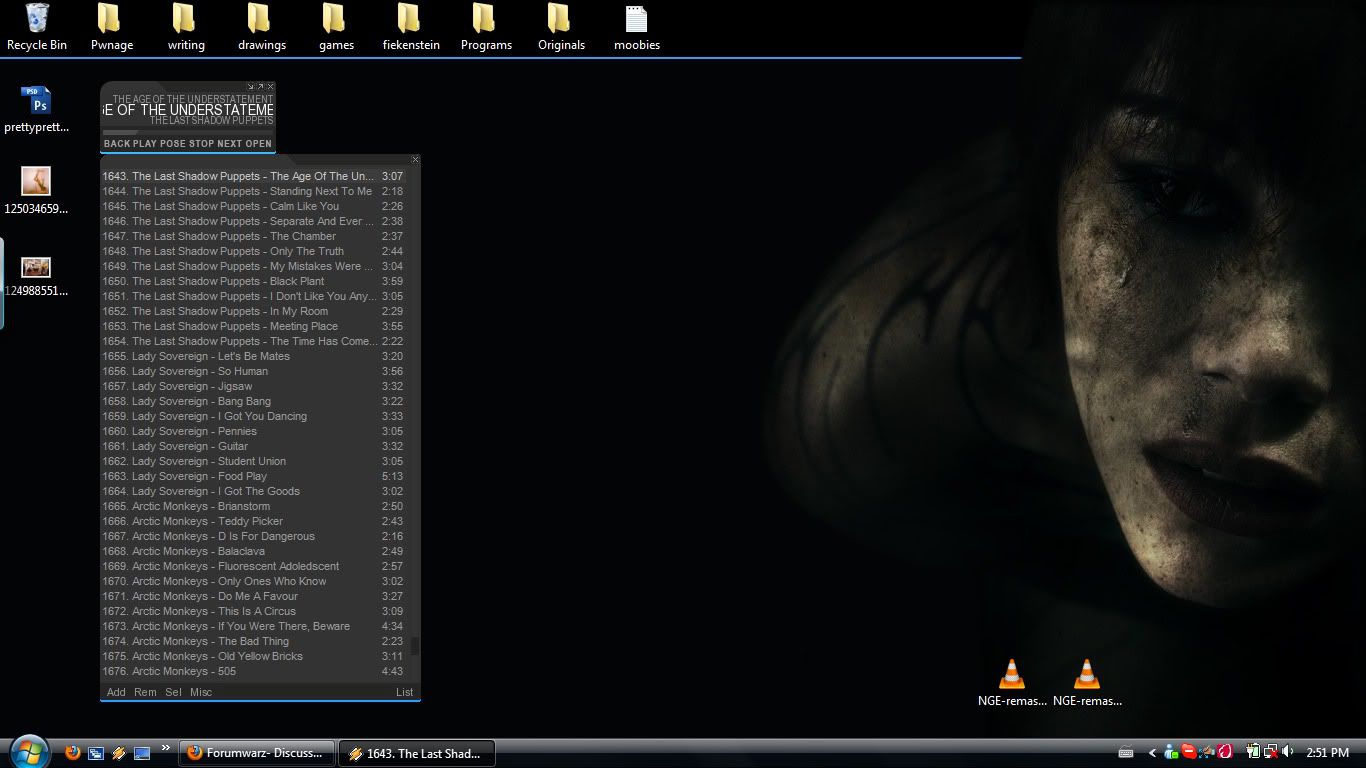Select track 1669 Fluorescent Adoledscent

252,566
